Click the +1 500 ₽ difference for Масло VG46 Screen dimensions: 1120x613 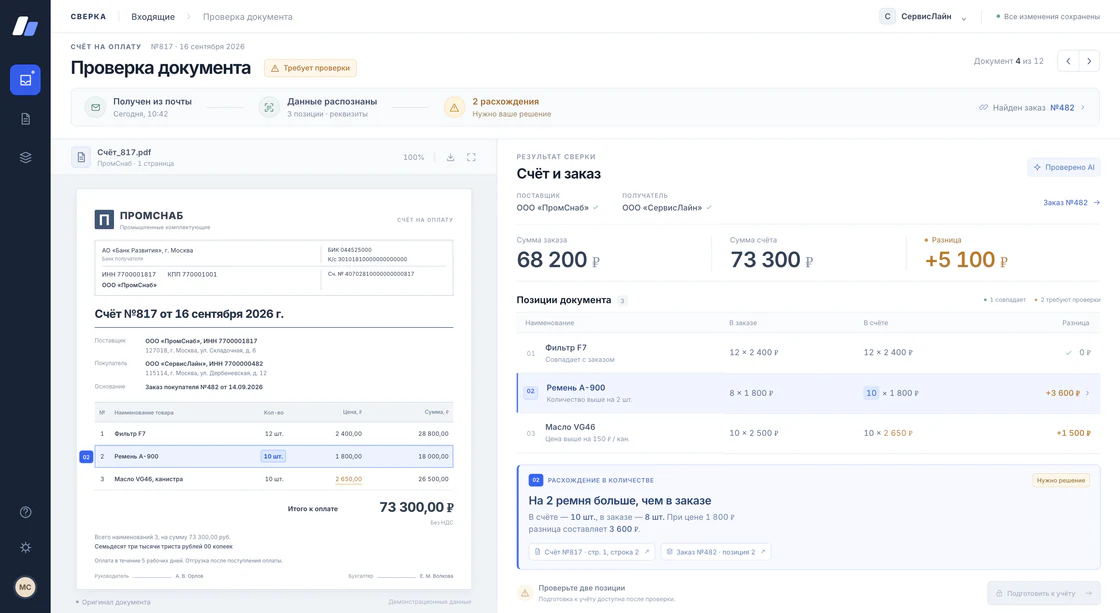coord(1074,433)
